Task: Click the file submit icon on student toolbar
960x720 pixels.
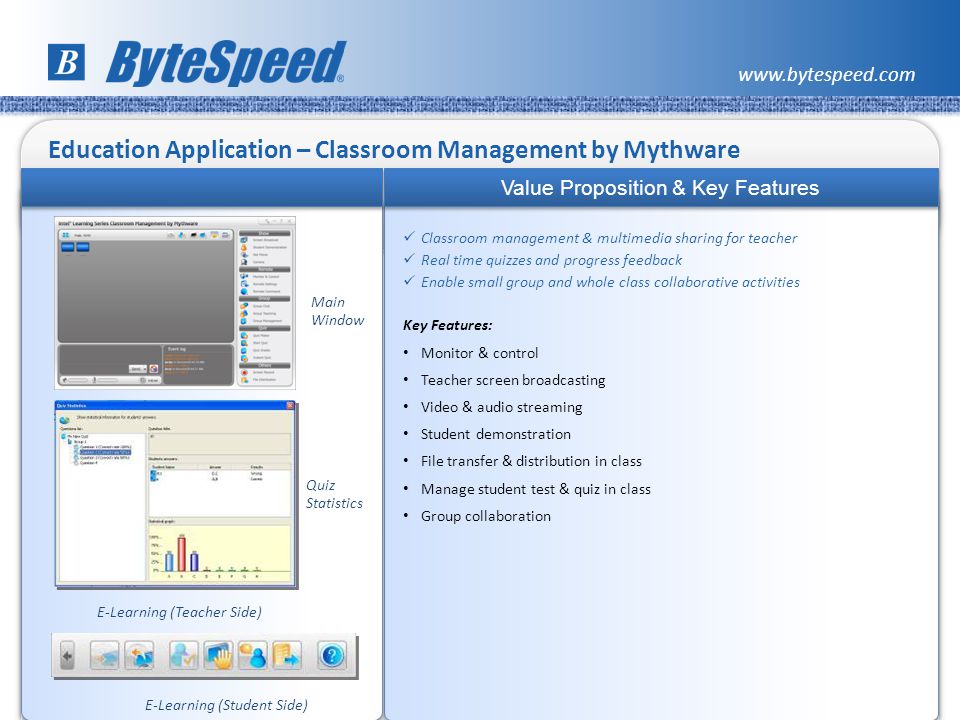Action: (x=287, y=656)
